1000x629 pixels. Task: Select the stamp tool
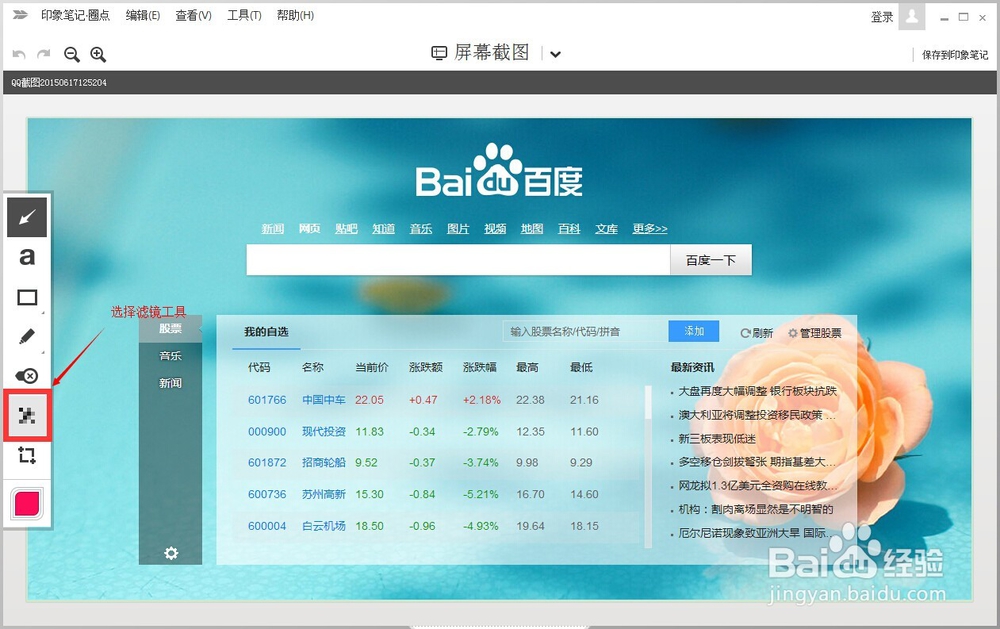coord(27,376)
